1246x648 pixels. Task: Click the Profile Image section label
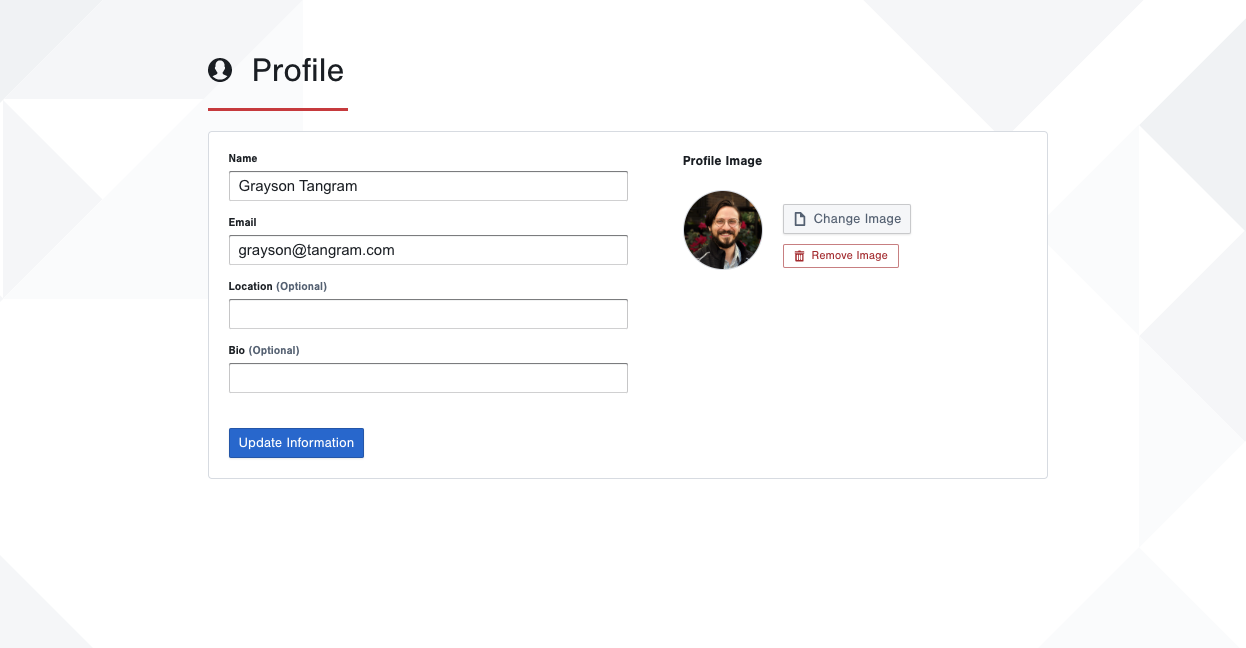[x=722, y=161]
